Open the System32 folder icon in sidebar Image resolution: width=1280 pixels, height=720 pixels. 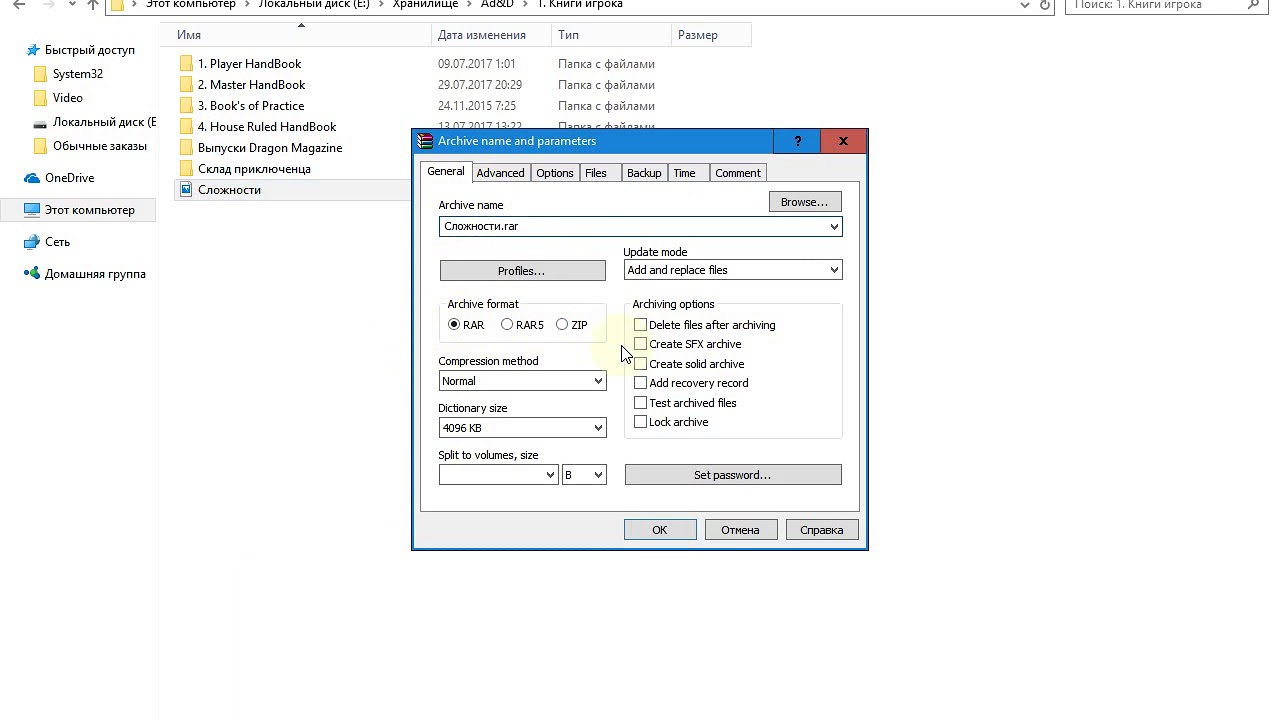[x=40, y=74]
